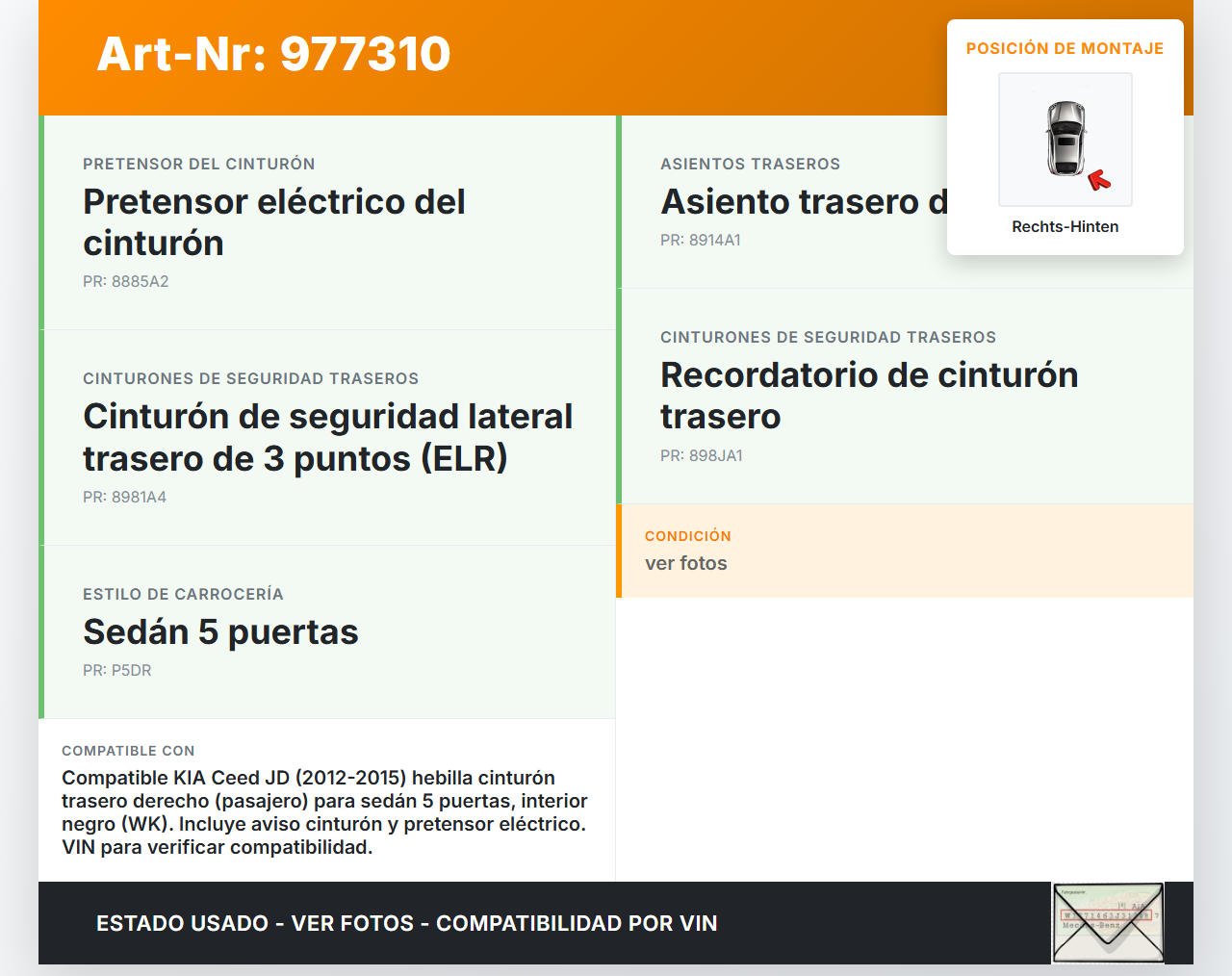
Task: Click the PR: 898JA1 code
Action: [x=702, y=456]
